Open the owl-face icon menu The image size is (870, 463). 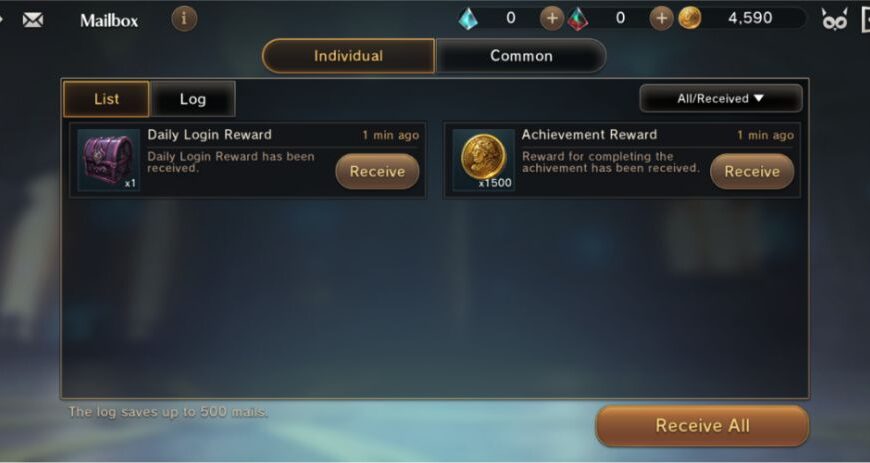834,20
